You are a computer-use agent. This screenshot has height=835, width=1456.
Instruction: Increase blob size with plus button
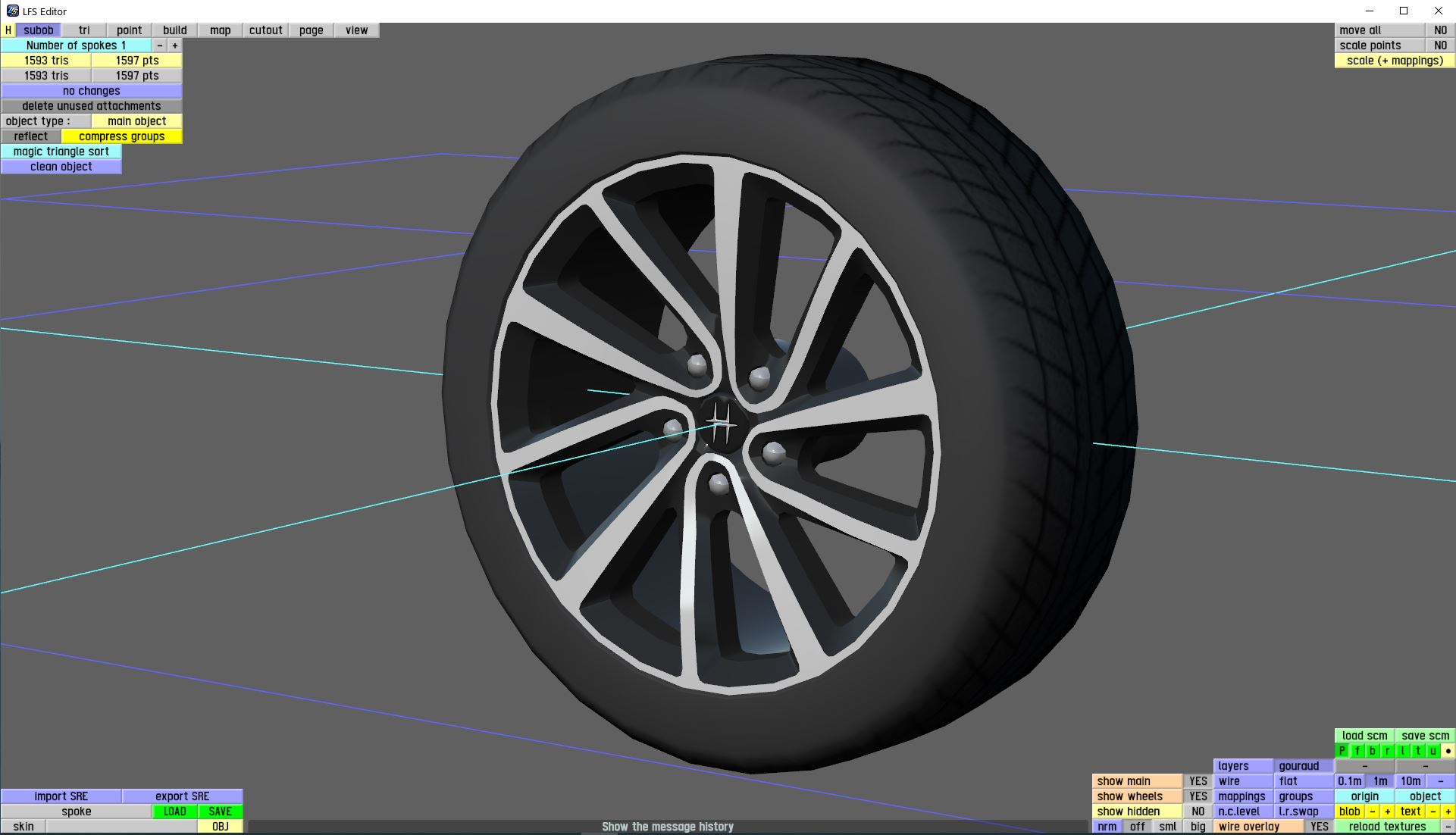pyautogui.click(x=1387, y=812)
